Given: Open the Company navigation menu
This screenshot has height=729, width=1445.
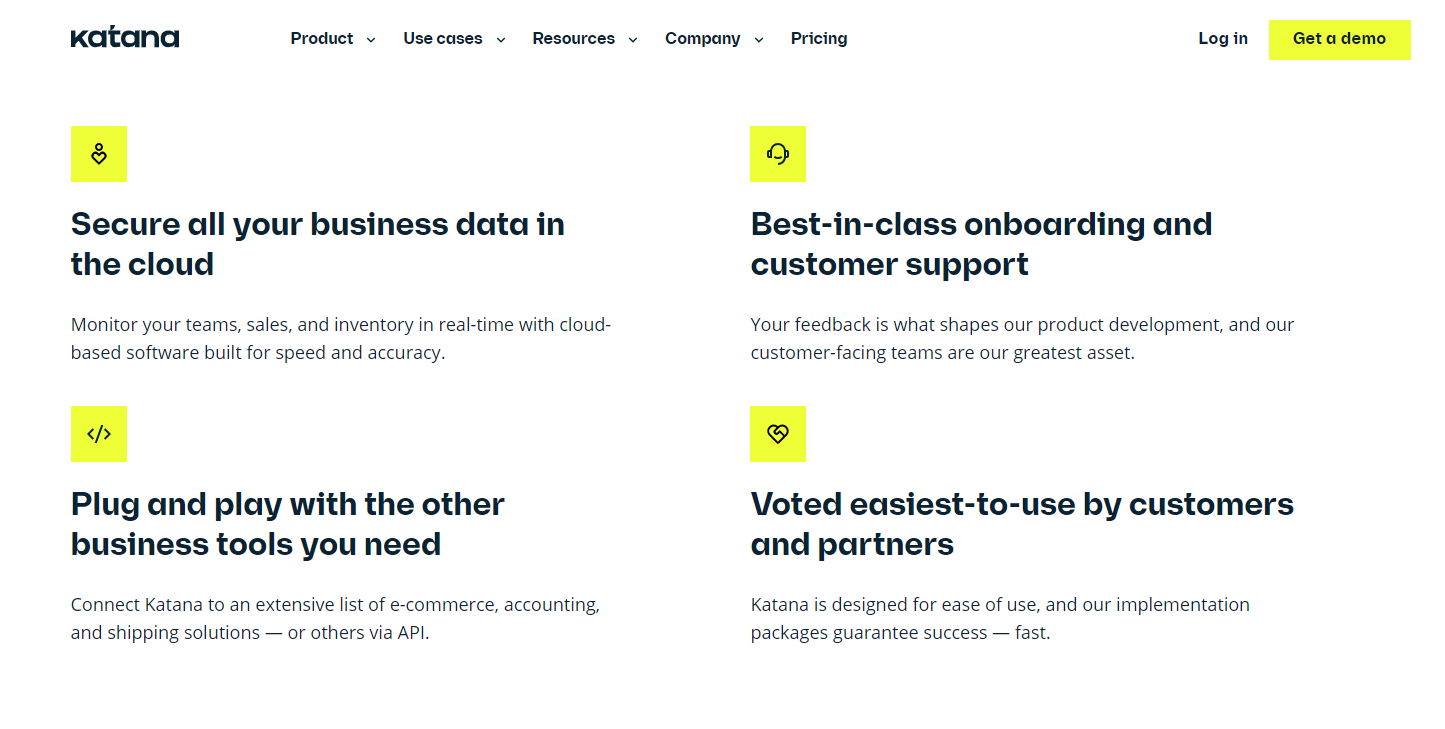Looking at the screenshot, I should click(703, 39).
